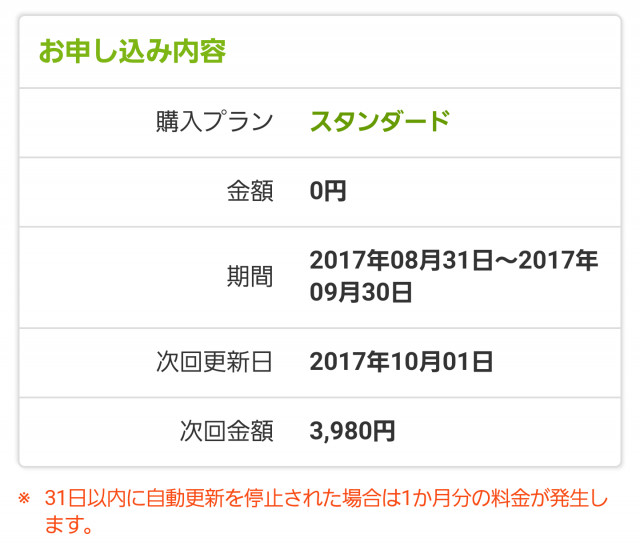640x554 pixels.
Task: Select the 2017年10月01日 renewal date
Action: pos(402,362)
